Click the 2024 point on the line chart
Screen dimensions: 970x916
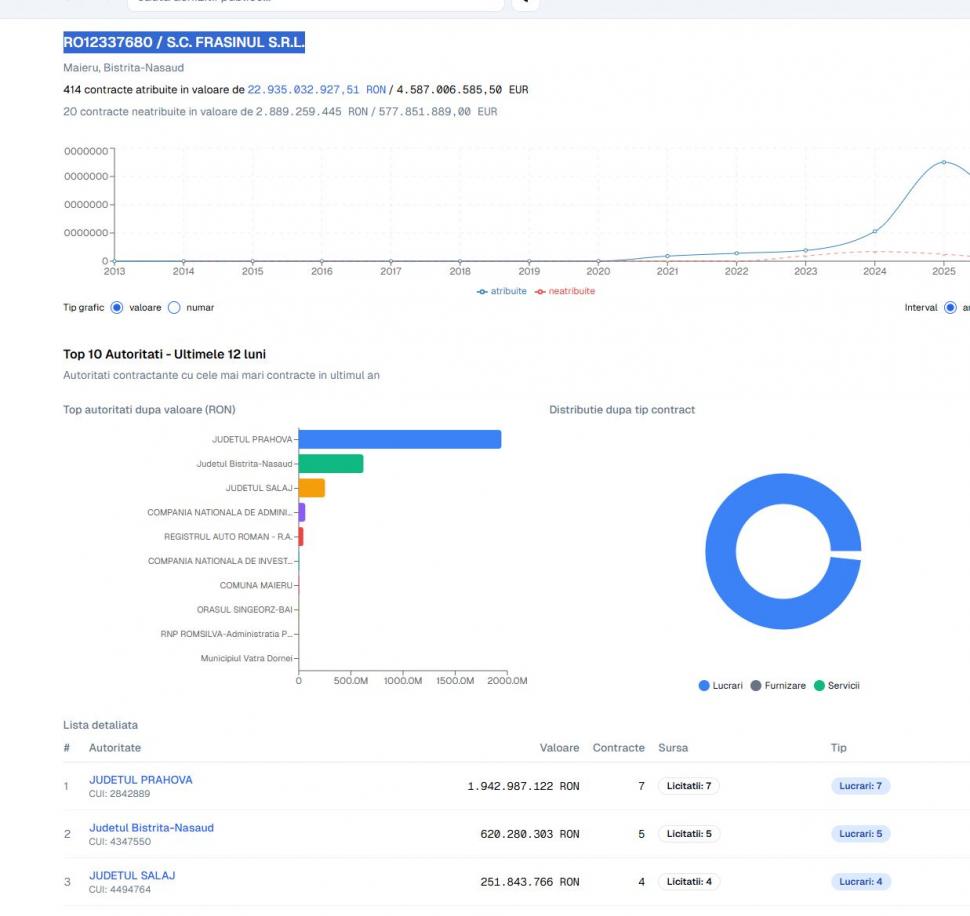[x=875, y=231]
